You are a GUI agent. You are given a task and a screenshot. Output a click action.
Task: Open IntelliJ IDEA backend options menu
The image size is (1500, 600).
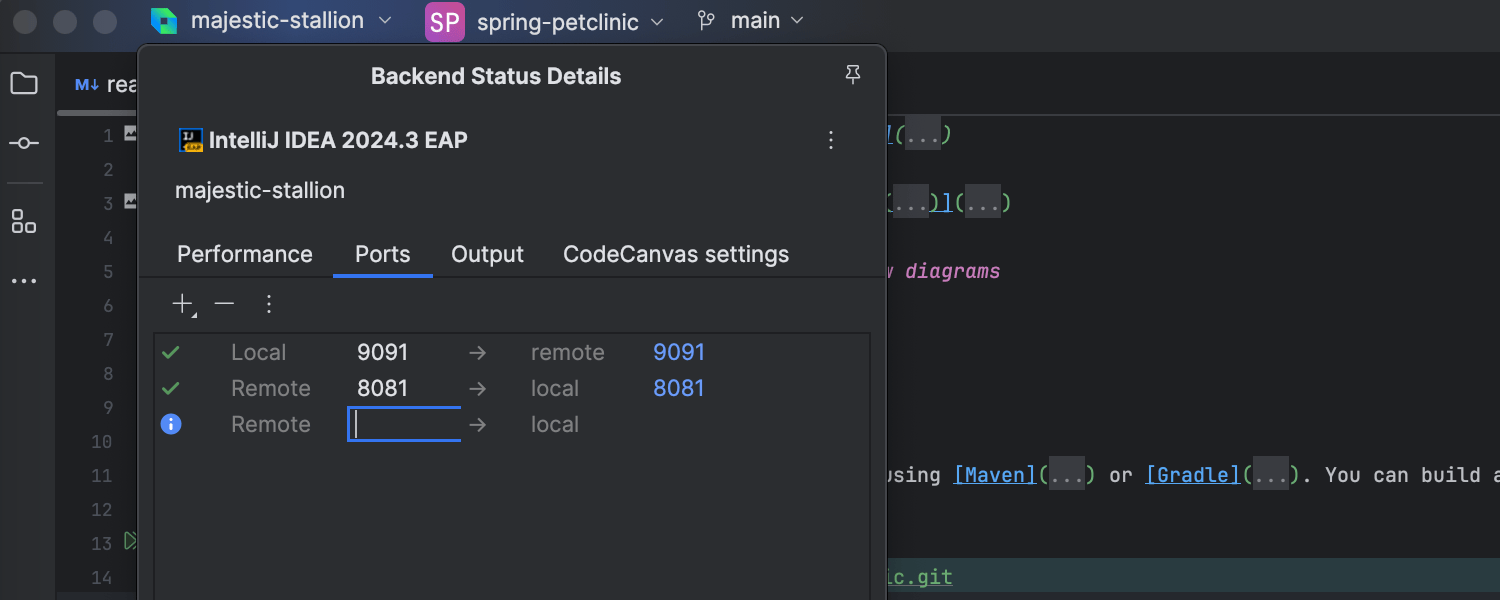830,140
